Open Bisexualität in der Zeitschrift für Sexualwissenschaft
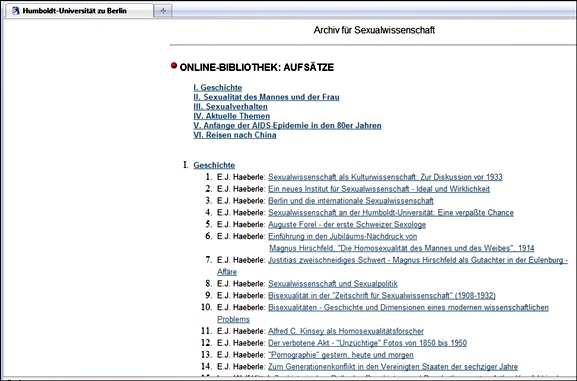Image resolution: width=577 pixels, height=381 pixels. [x=382, y=296]
